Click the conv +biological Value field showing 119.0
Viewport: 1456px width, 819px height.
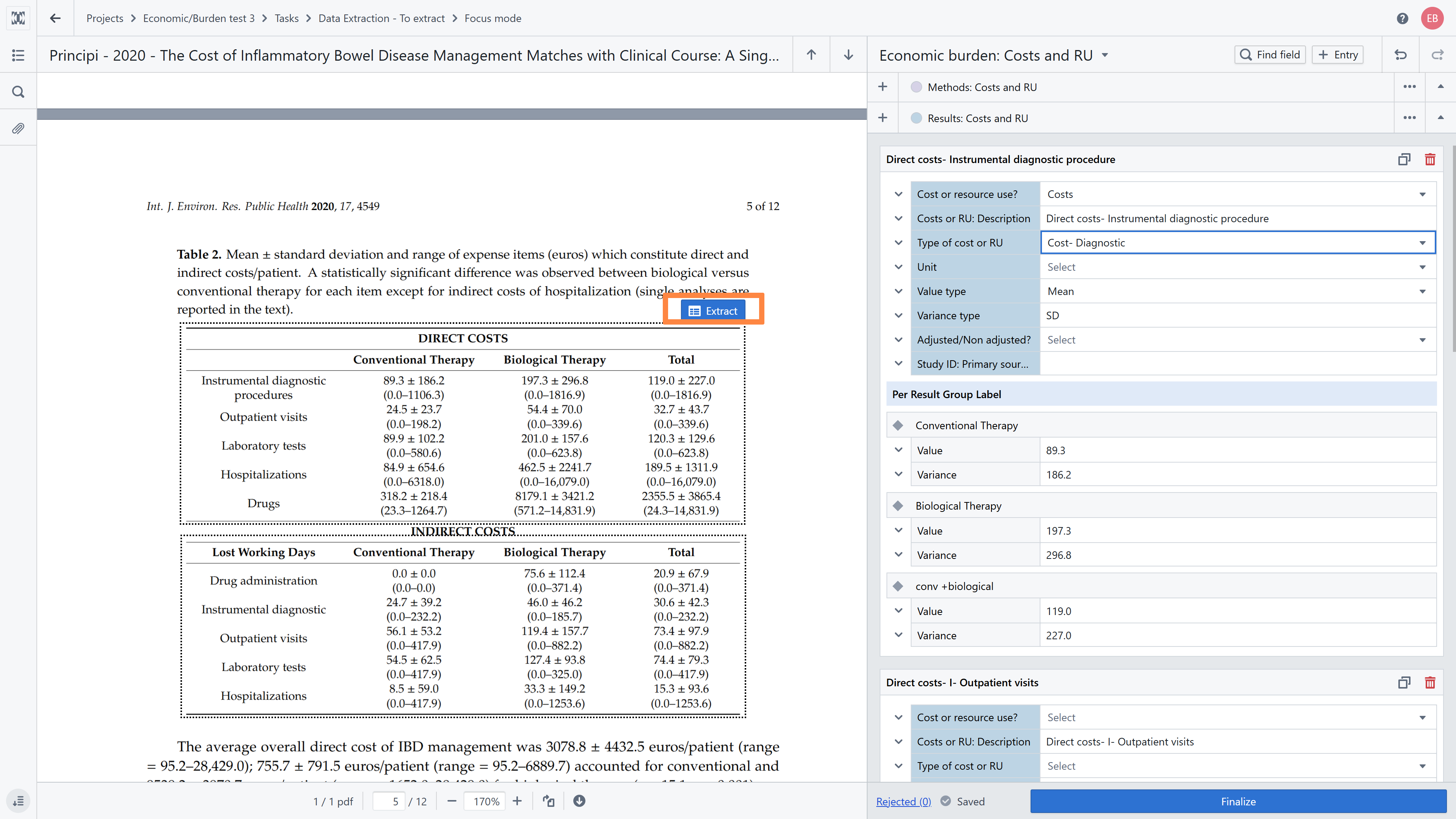click(1237, 611)
